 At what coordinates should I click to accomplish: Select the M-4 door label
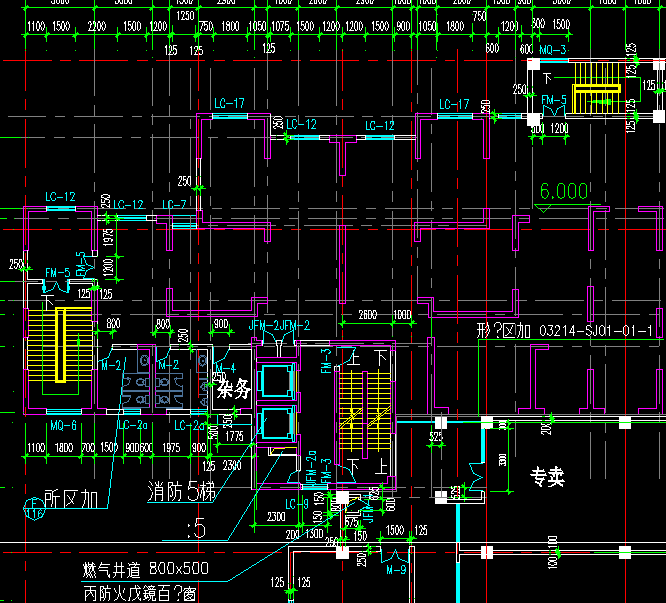click(226, 367)
